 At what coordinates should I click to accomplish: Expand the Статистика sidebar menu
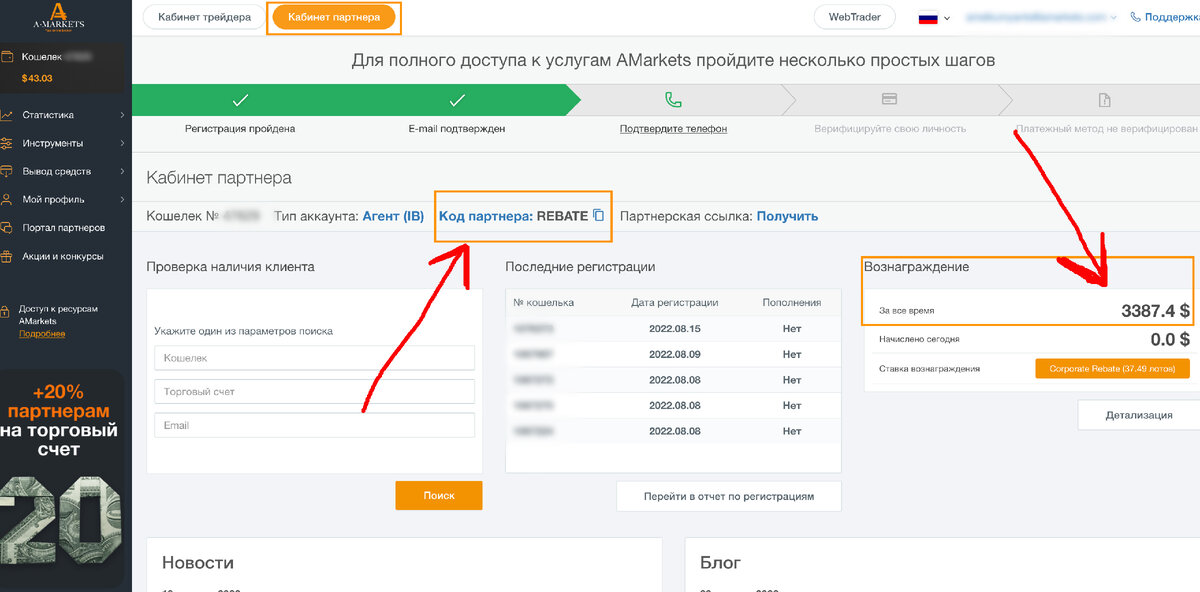tap(122, 115)
